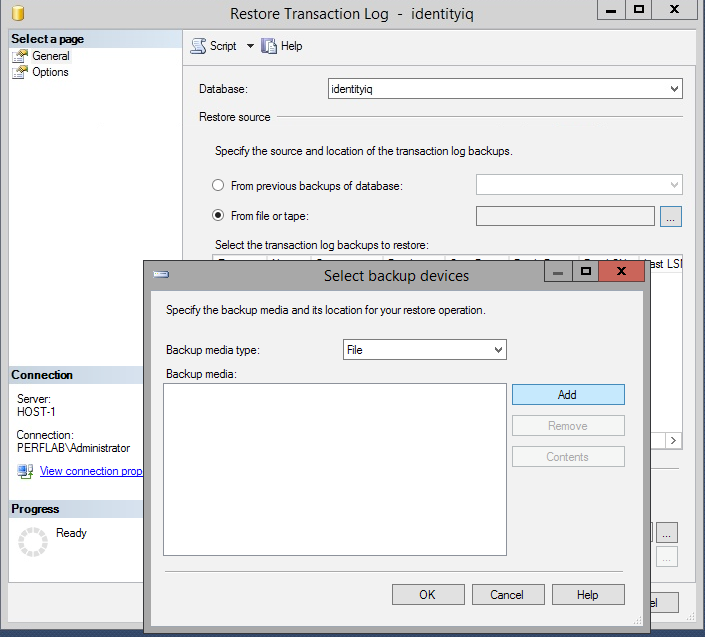Select the General page
Screen dimensions: 705x637
click(50, 56)
